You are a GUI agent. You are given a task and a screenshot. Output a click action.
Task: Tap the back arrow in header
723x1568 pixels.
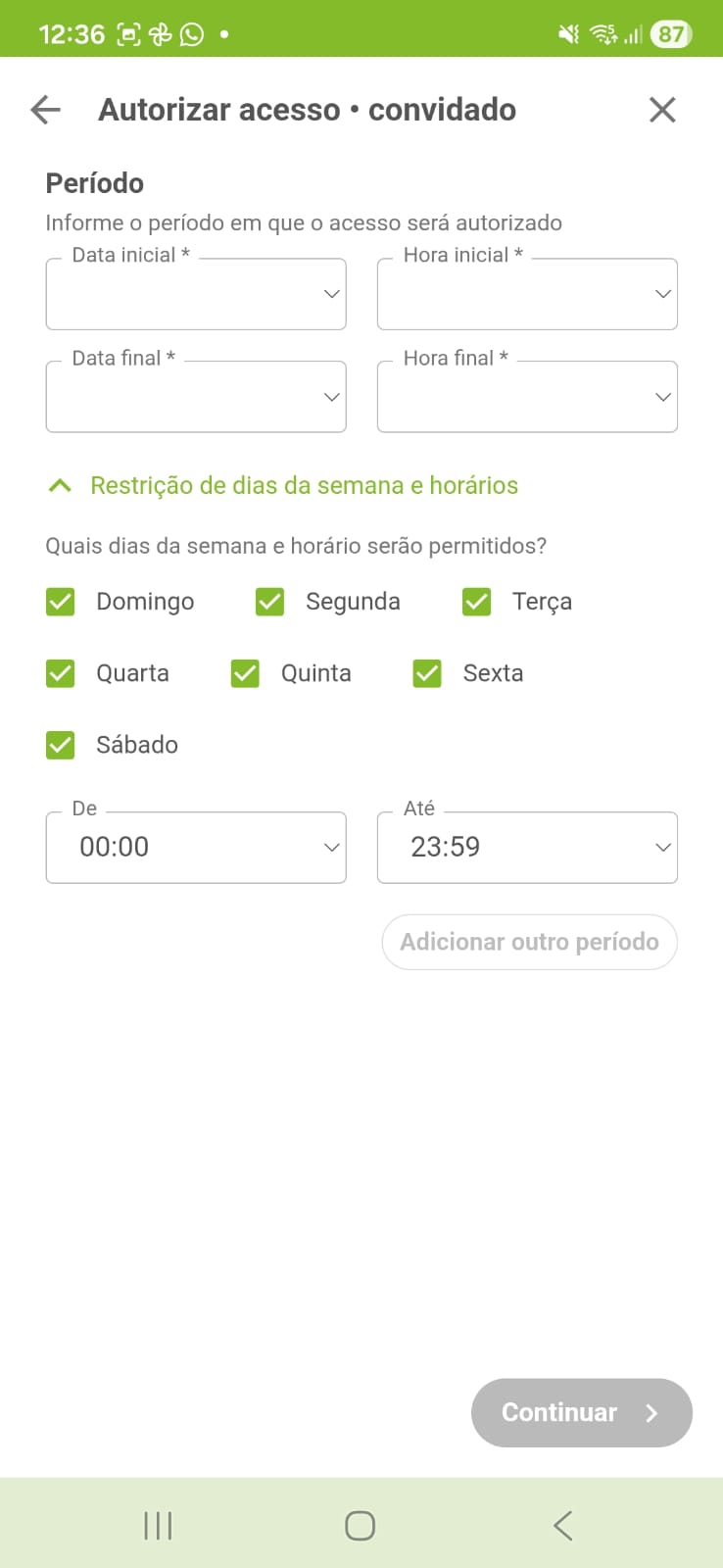pyautogui.click(x=46, y=110)
